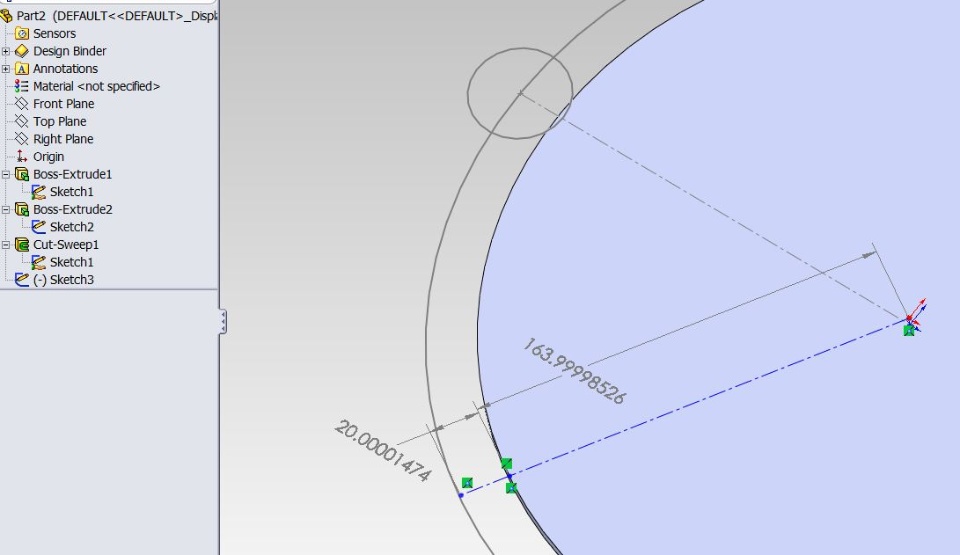960x555 pixels.
Task: Expand the Design Binder node
Action: 6,51
